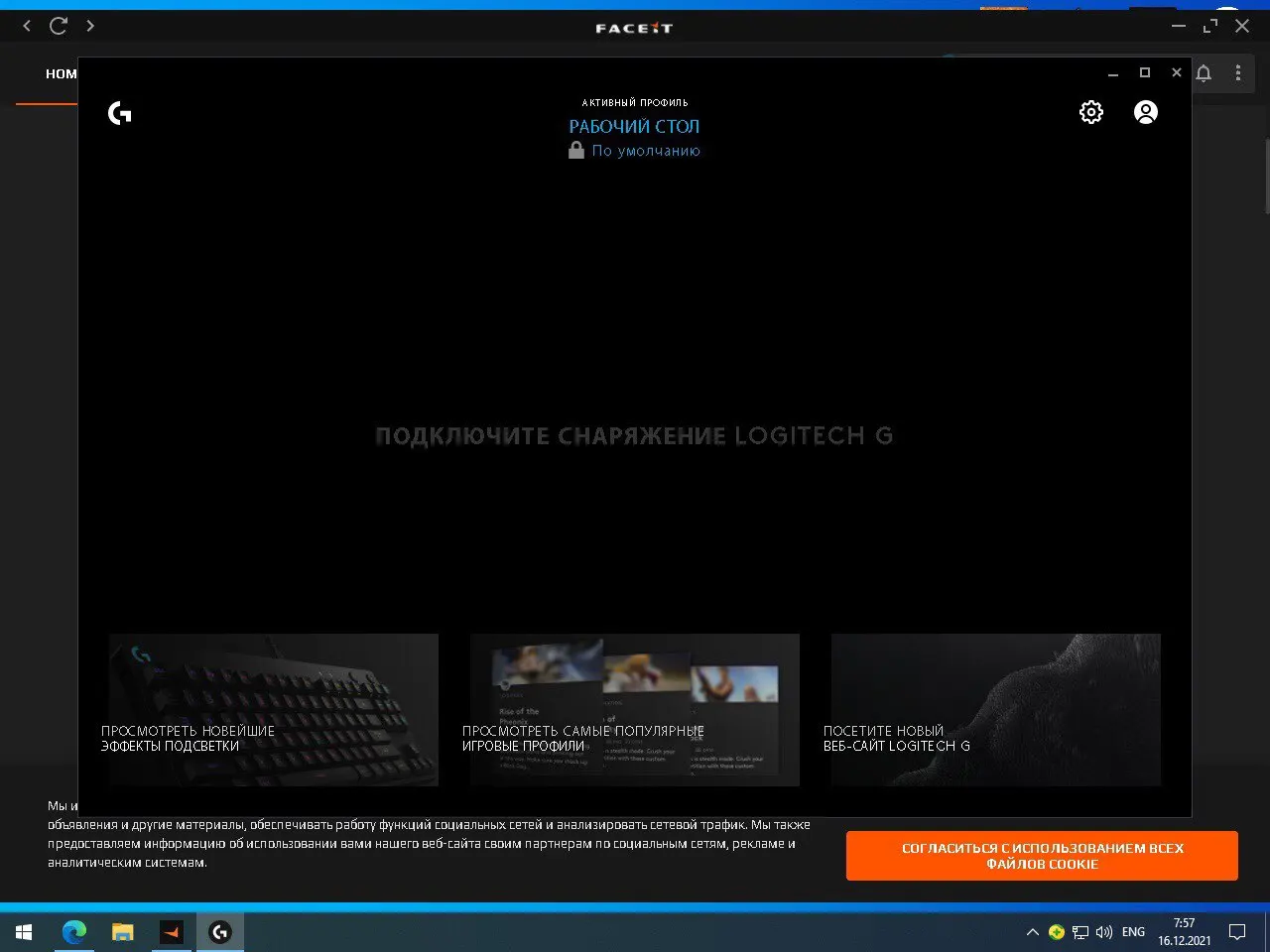
Task: Open FACEIT notifications bell
Action: (x=1204, y=73)
